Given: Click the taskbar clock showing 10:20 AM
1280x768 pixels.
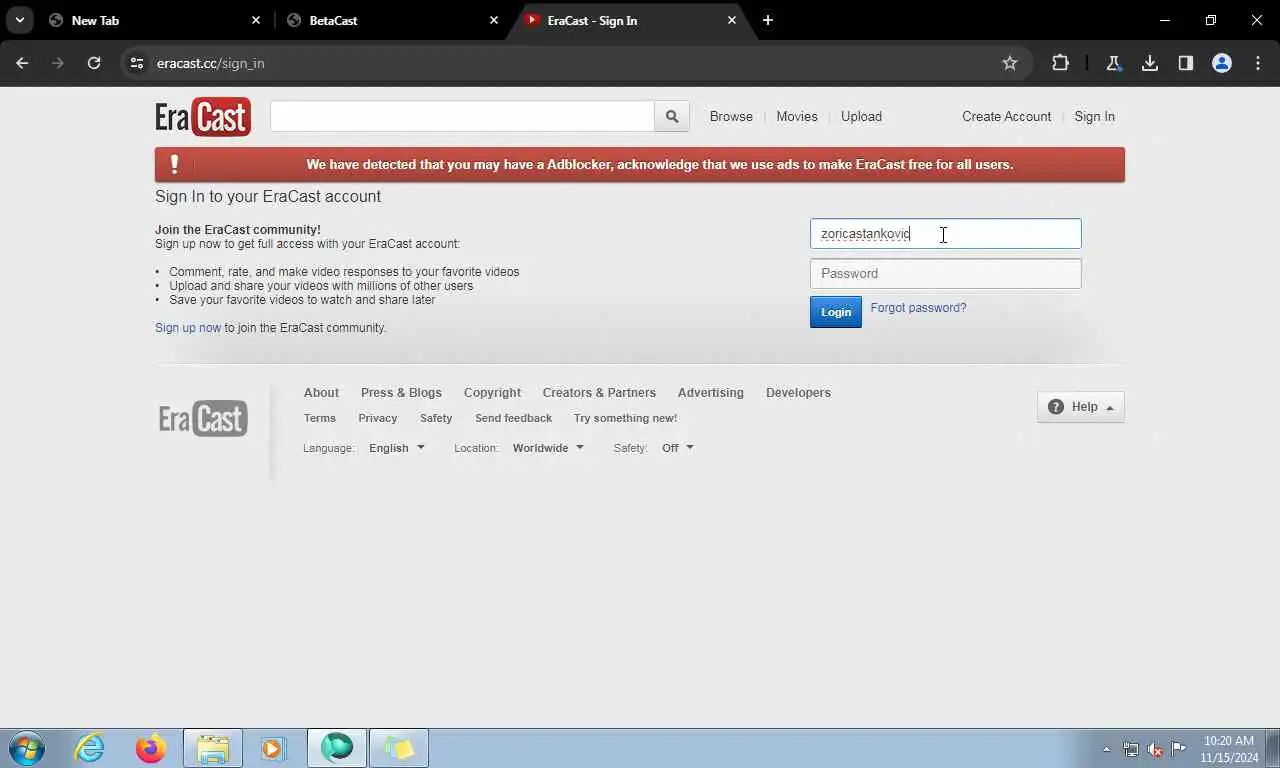Looking at the screenshot, I should click(1229, 749).
